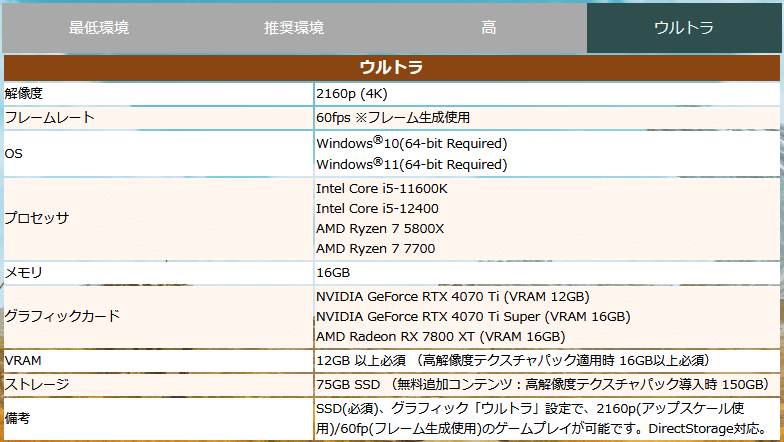The image size is (784, 442).
Task: Click the 備考 row label
Action: click(17, 418)
